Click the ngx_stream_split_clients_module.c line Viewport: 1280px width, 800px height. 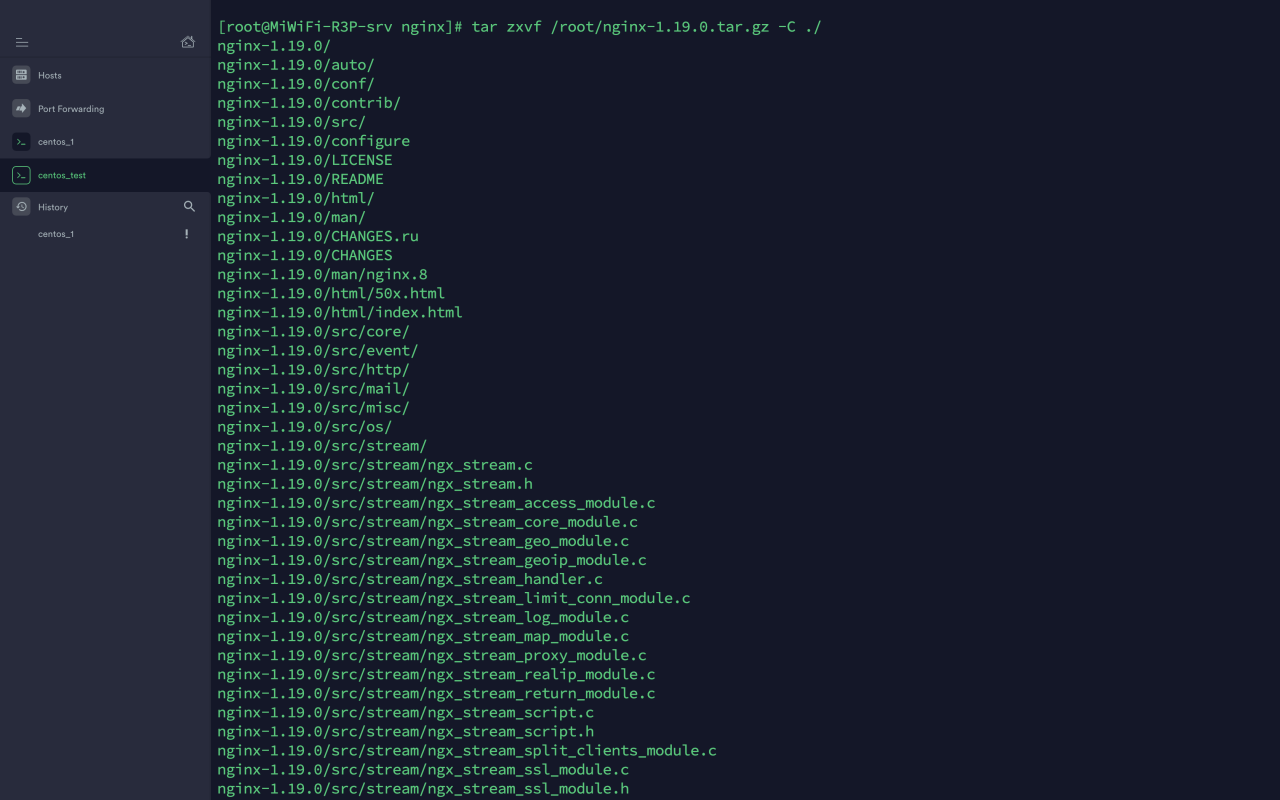(467, 750)
